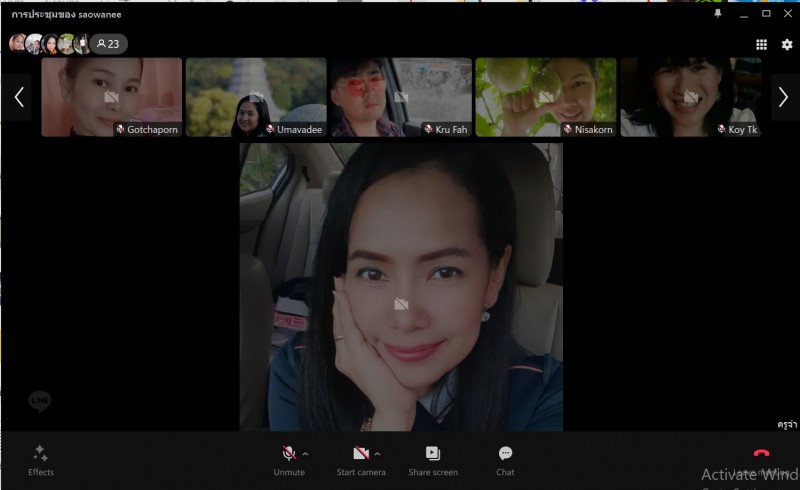Pin the meeting window on top
This screenshot has height=490, width=800.
[717, 14]
